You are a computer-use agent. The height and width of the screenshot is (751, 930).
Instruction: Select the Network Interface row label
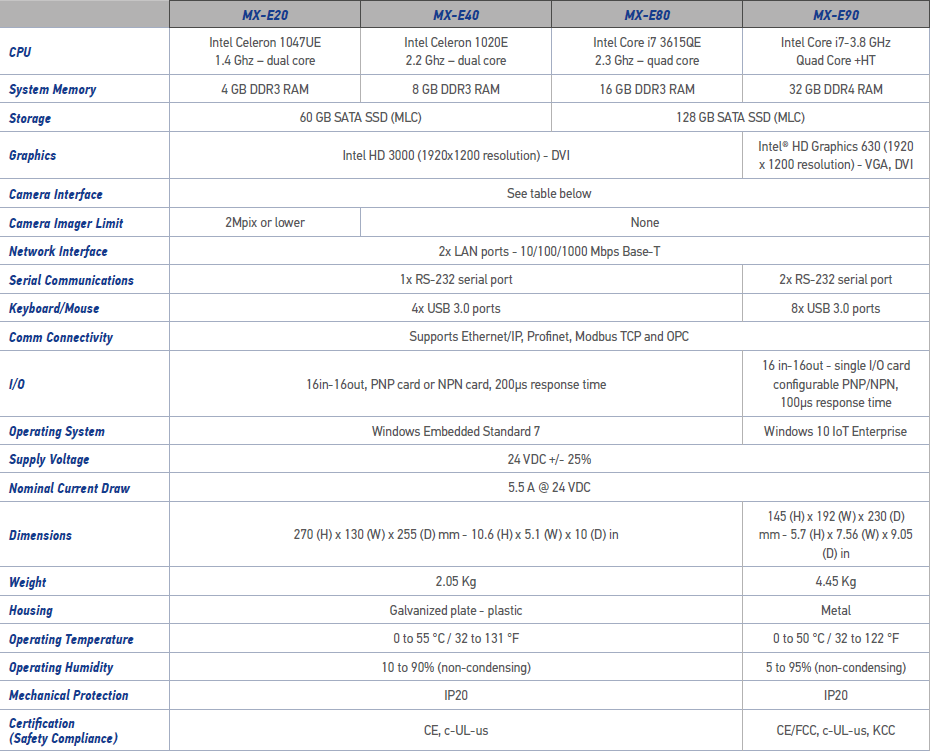coord(58,252)
